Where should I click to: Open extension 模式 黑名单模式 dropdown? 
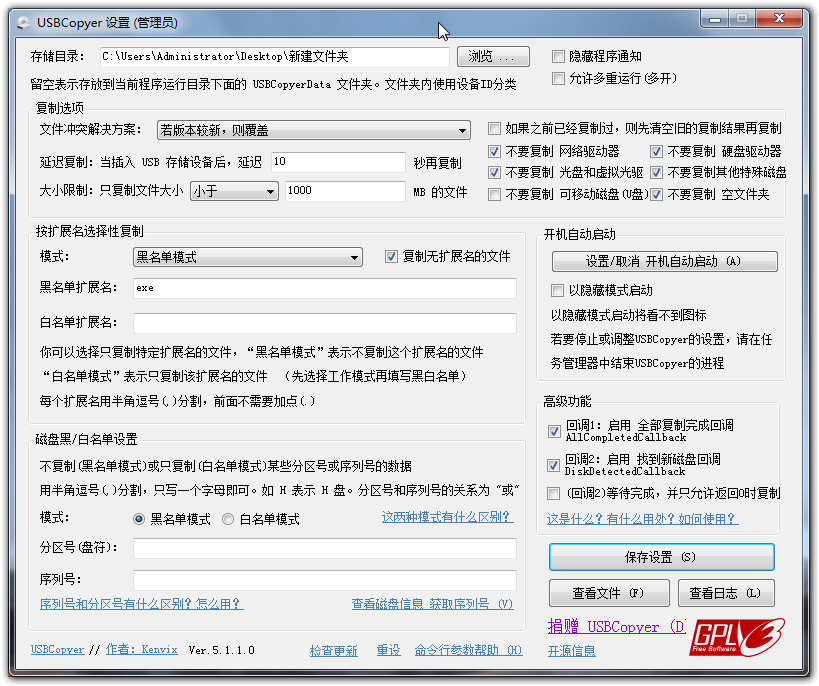248,257
